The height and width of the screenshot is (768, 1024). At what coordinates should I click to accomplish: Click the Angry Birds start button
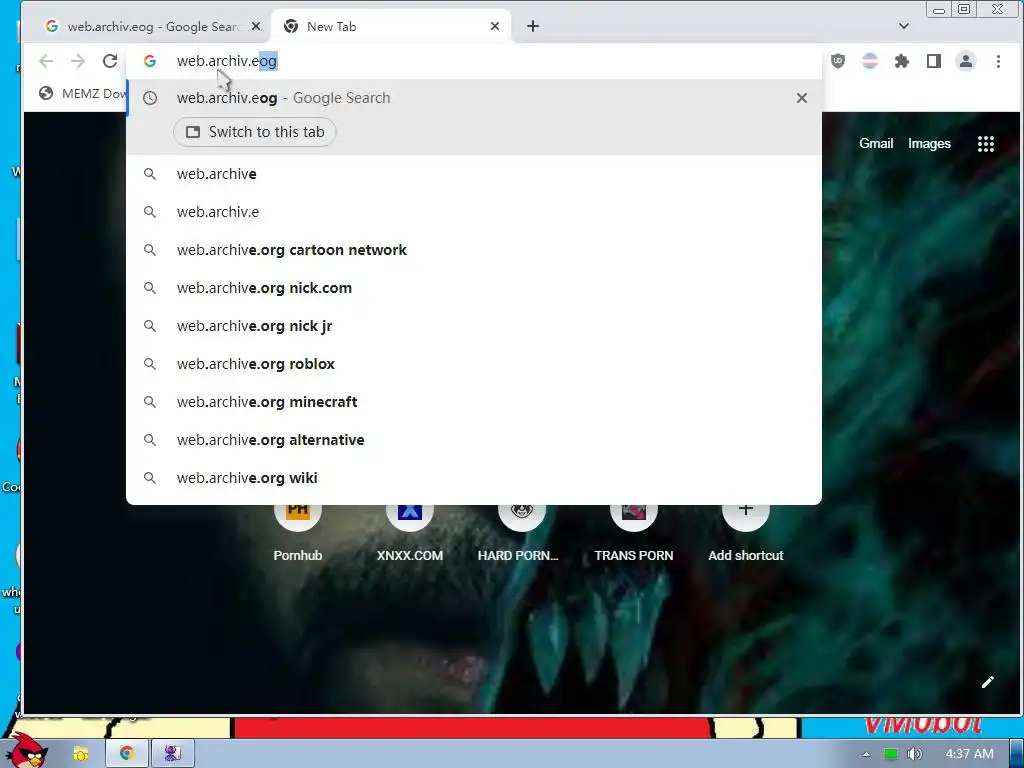click(x=26, y=751)
